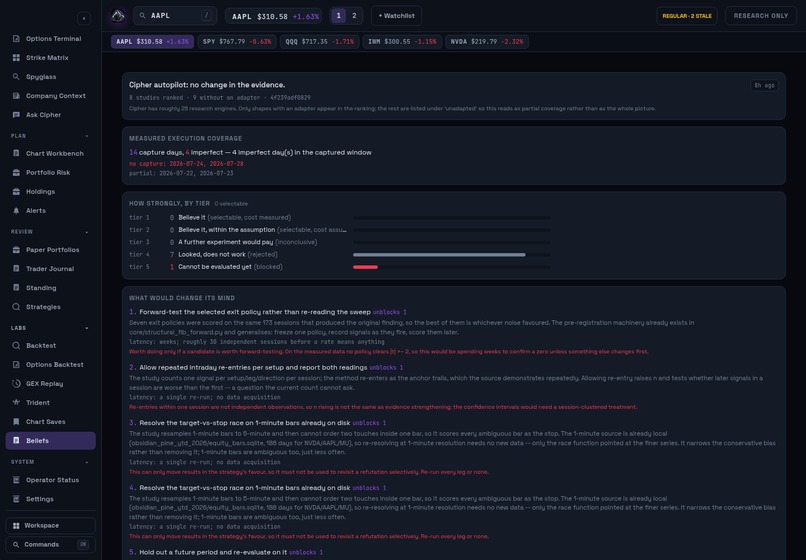The image size is (806, 560).
Task: Click the Chart Workbench icon
Action: 16,153
